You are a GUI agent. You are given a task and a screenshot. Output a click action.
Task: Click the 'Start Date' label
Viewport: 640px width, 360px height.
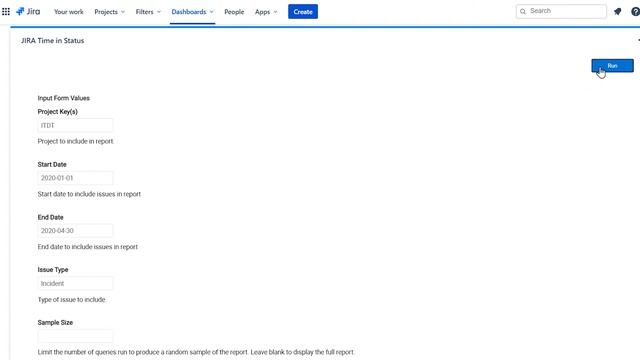pyautogui.click(x=52, y=164)
